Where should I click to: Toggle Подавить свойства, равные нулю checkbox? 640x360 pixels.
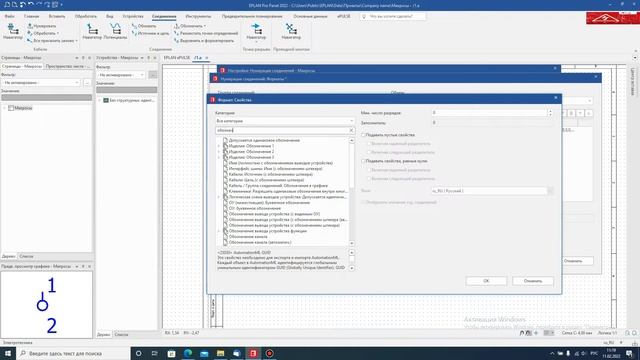363,161
